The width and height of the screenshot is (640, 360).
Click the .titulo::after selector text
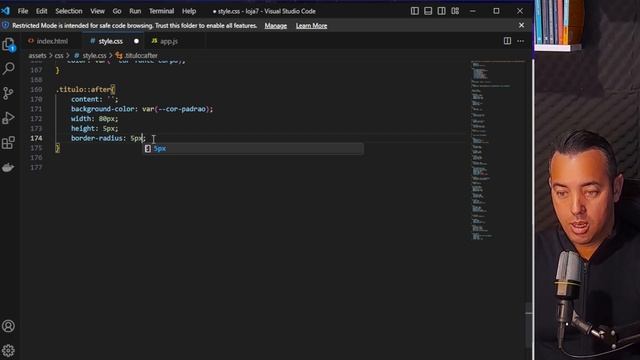tap(84, 89)
